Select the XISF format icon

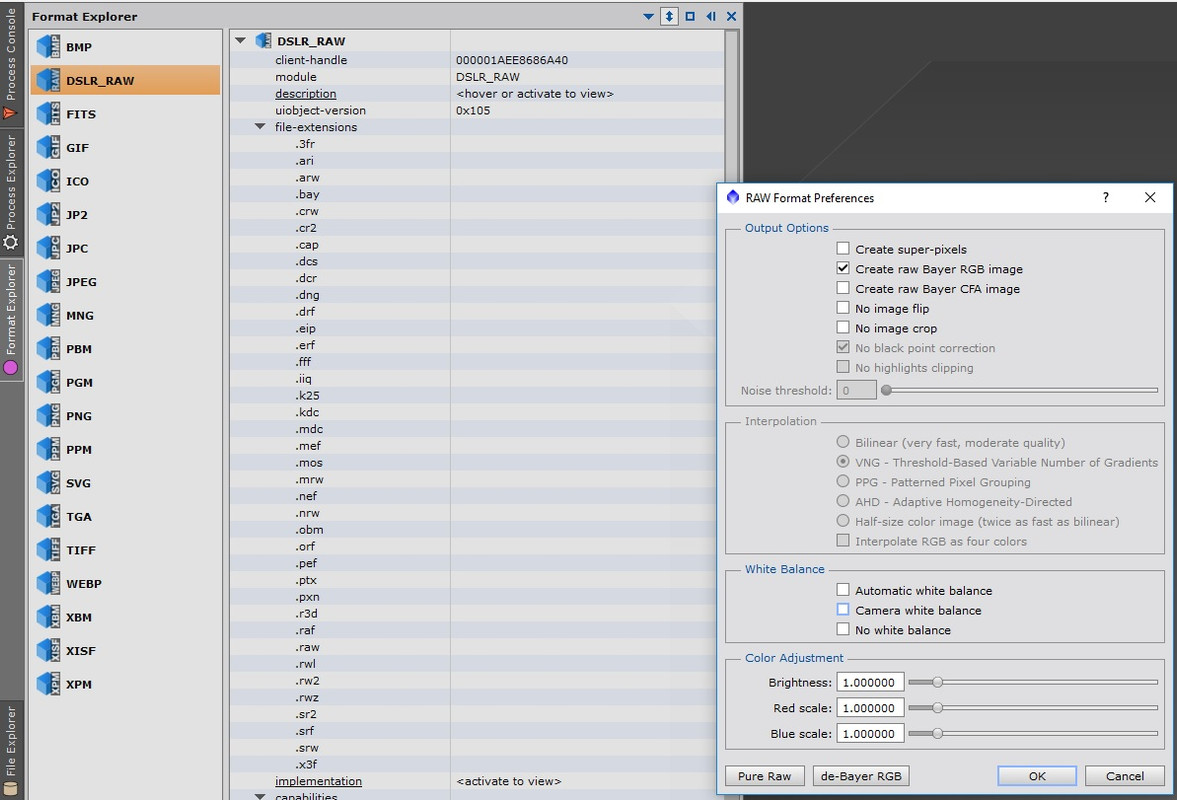coord(49,651)
